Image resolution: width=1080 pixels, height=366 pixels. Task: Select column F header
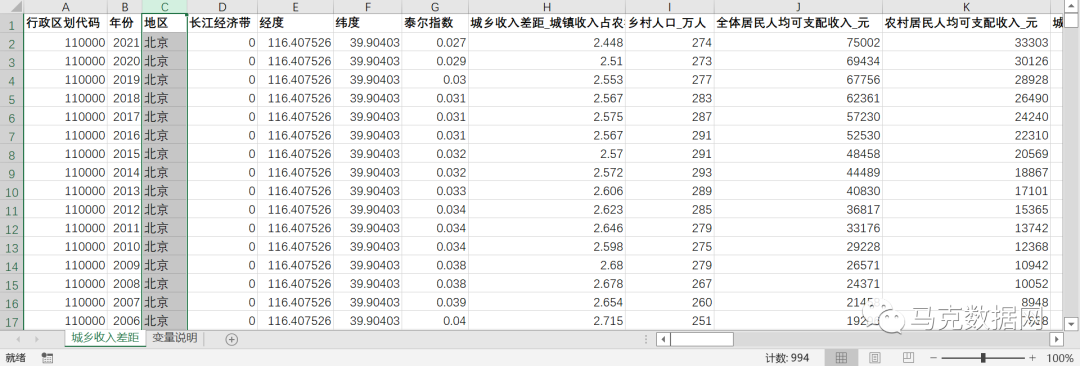(x=368, y=6)
